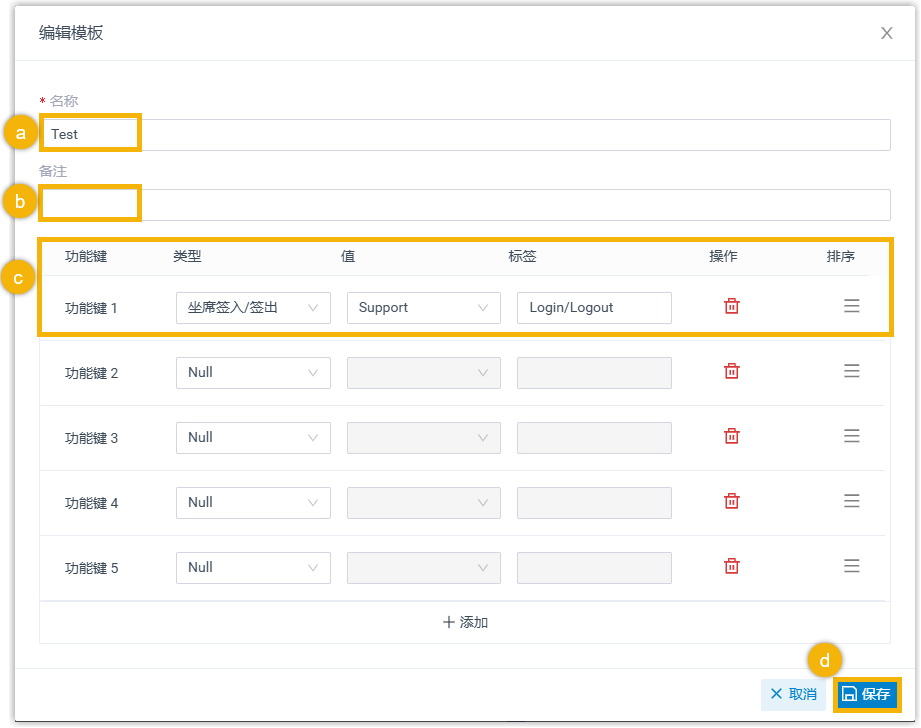
Task: Click sort handle of function key 5
Action: pyautogui.click(x=851, y=566)
